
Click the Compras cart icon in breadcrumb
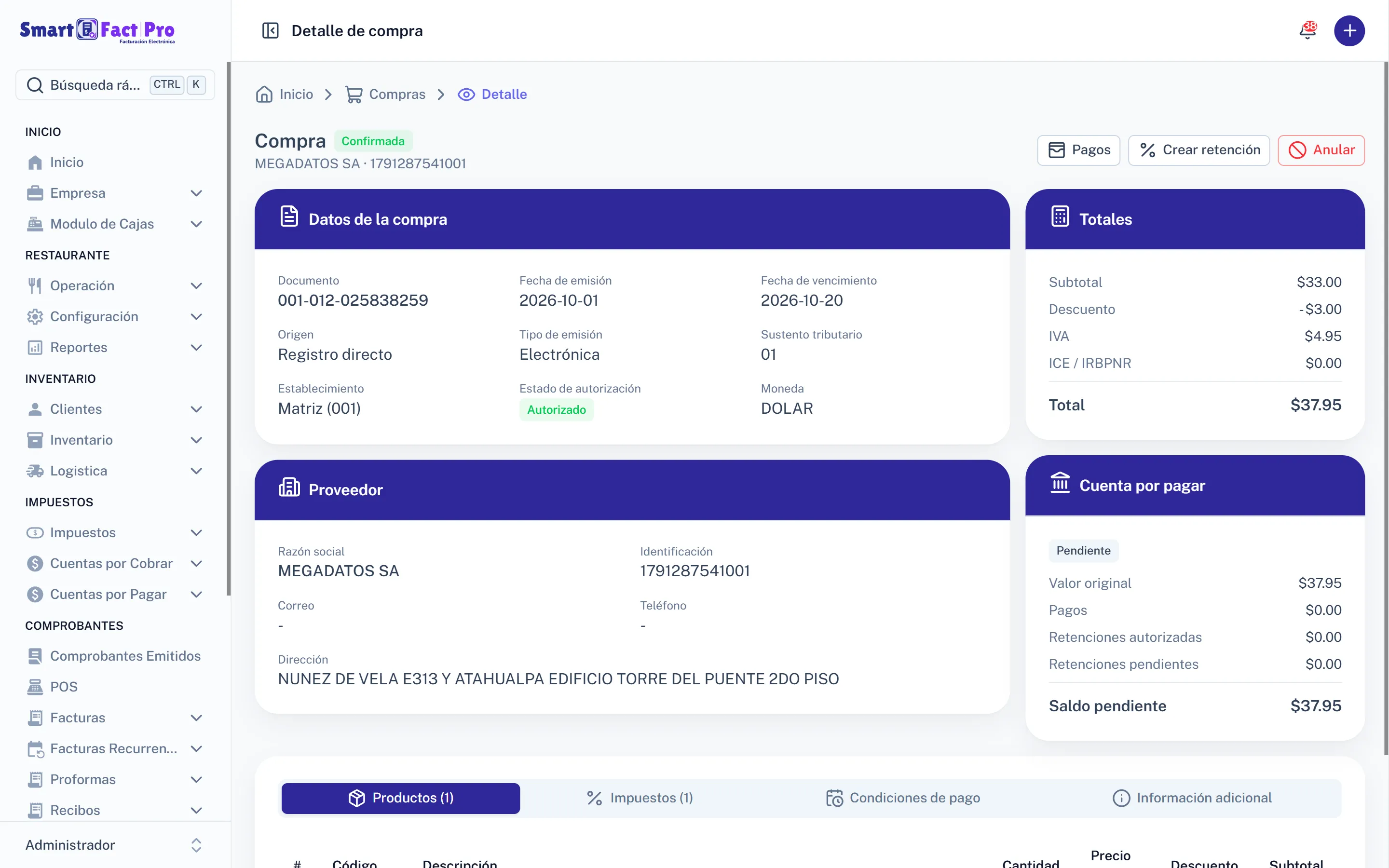[x=354, y=94]
